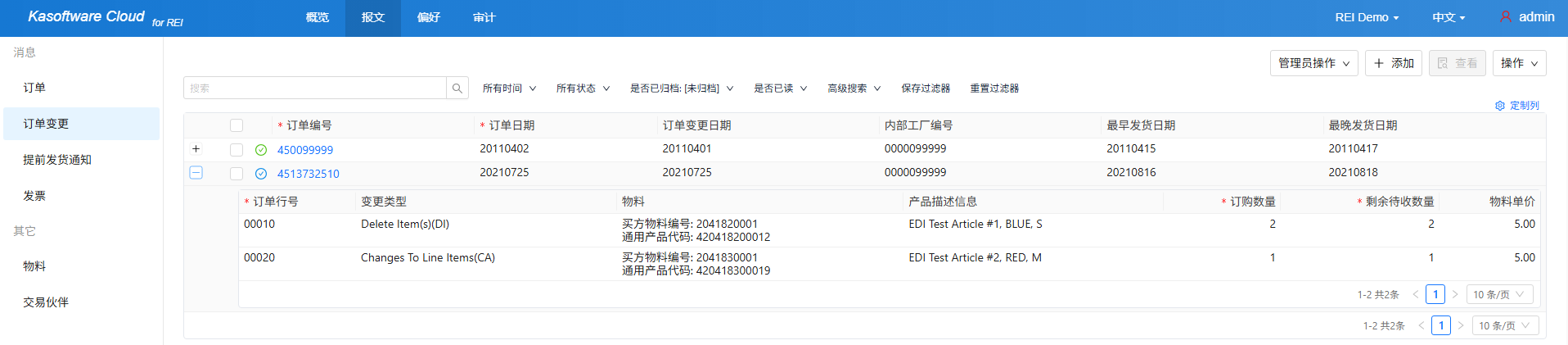Open 提前发货通知 in the sidebar
The height and width of the screenshot is (345, 1568).
[57, 160]
